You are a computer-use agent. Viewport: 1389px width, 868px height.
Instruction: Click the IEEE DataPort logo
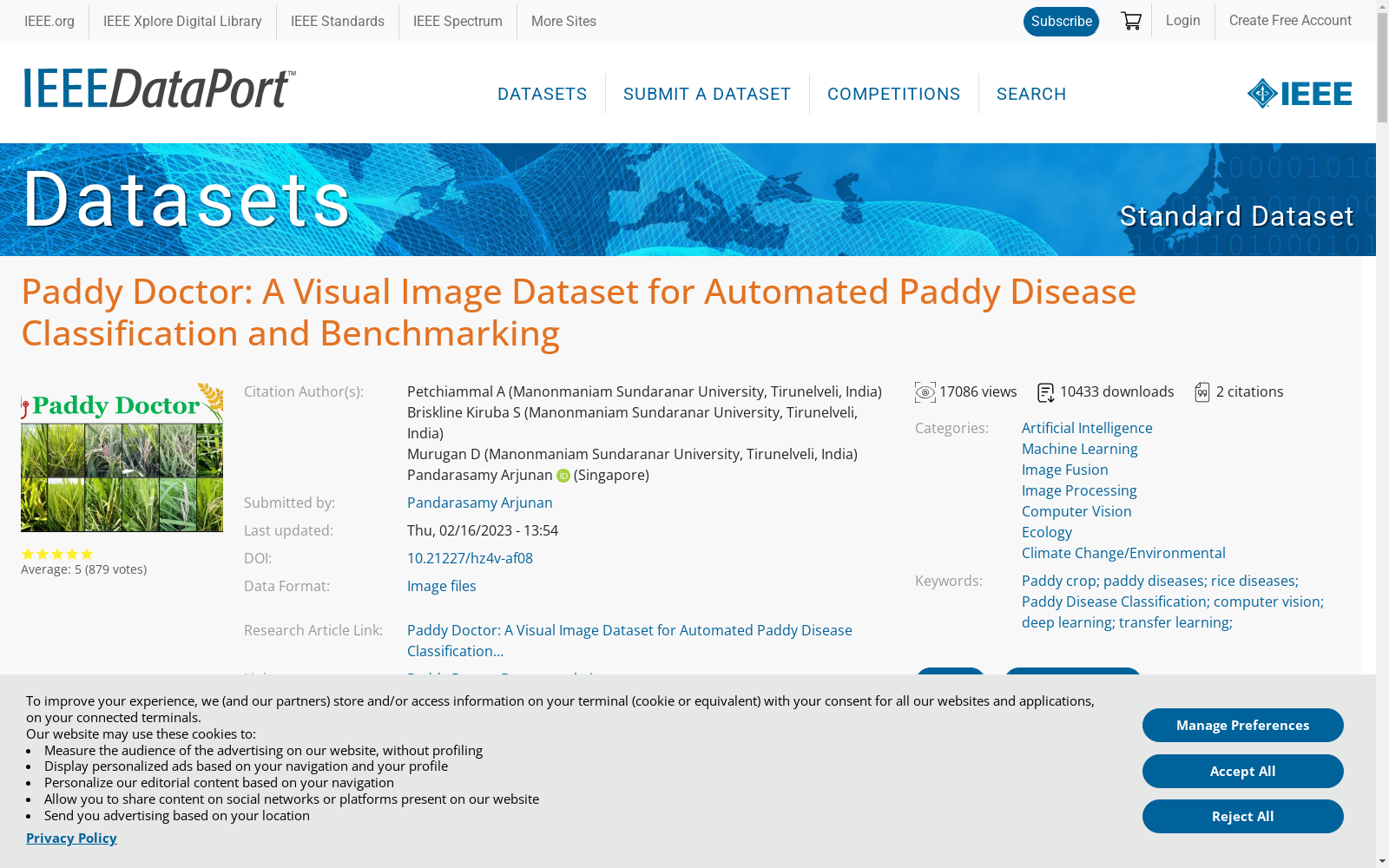[160, 89]
